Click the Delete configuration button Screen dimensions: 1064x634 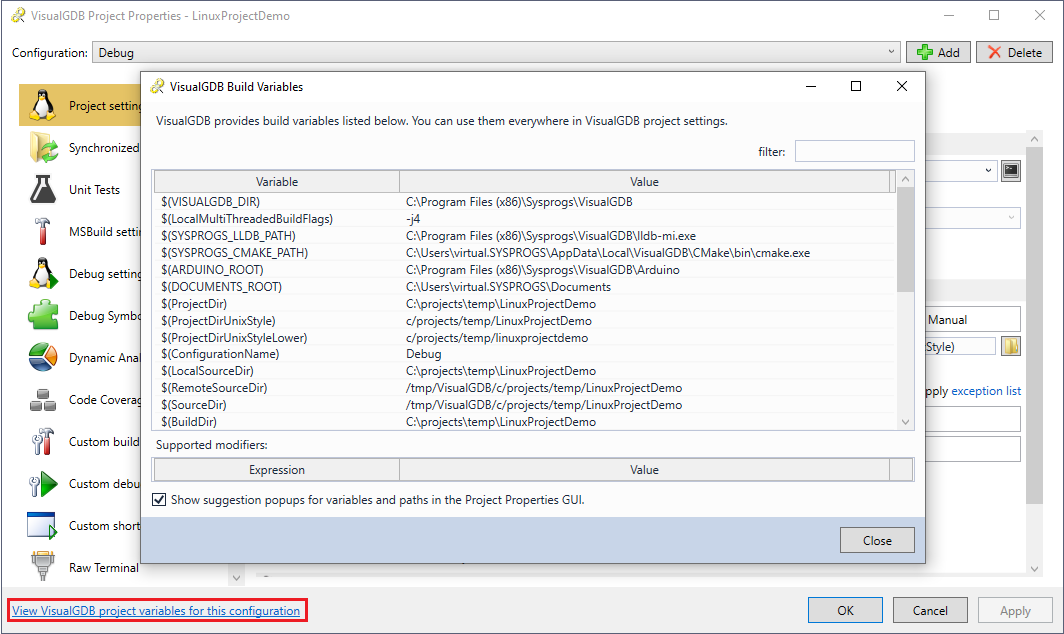[1014, 52]
